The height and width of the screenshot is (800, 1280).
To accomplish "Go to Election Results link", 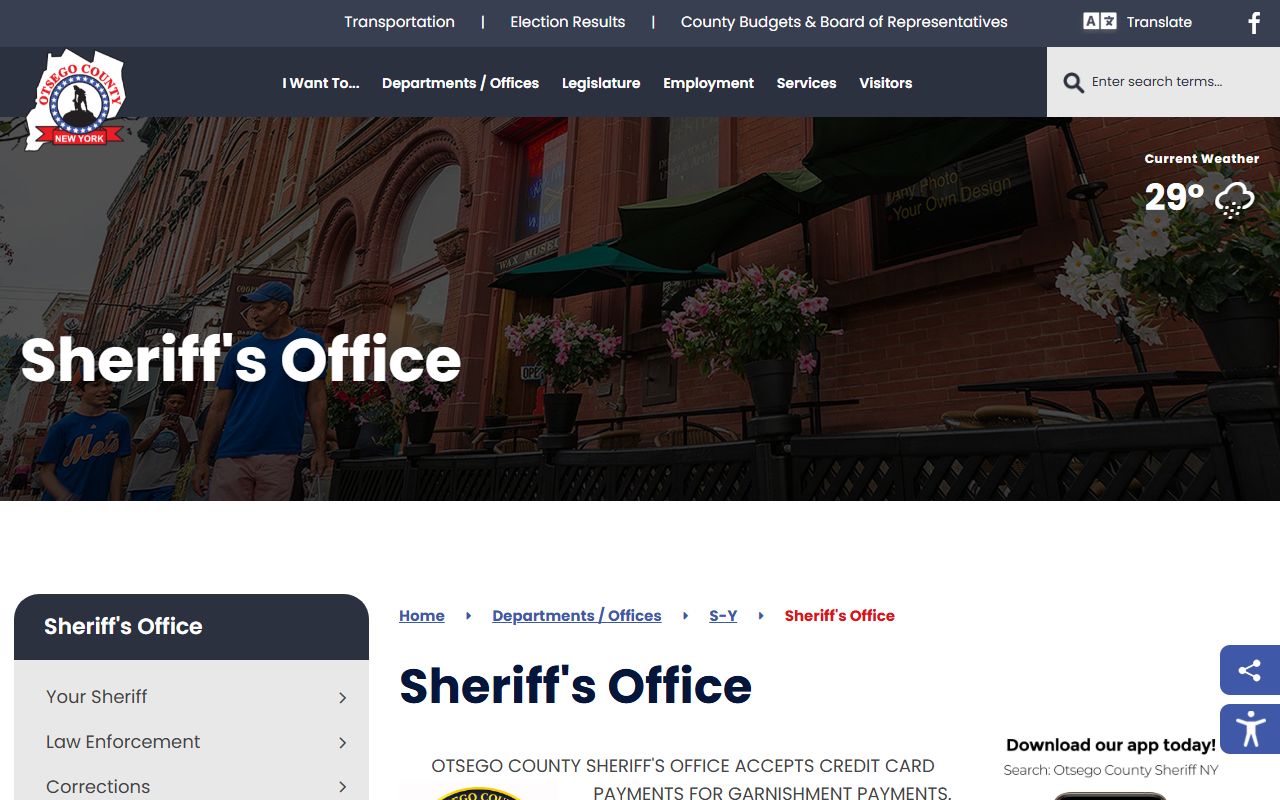I will coord(567,22).
